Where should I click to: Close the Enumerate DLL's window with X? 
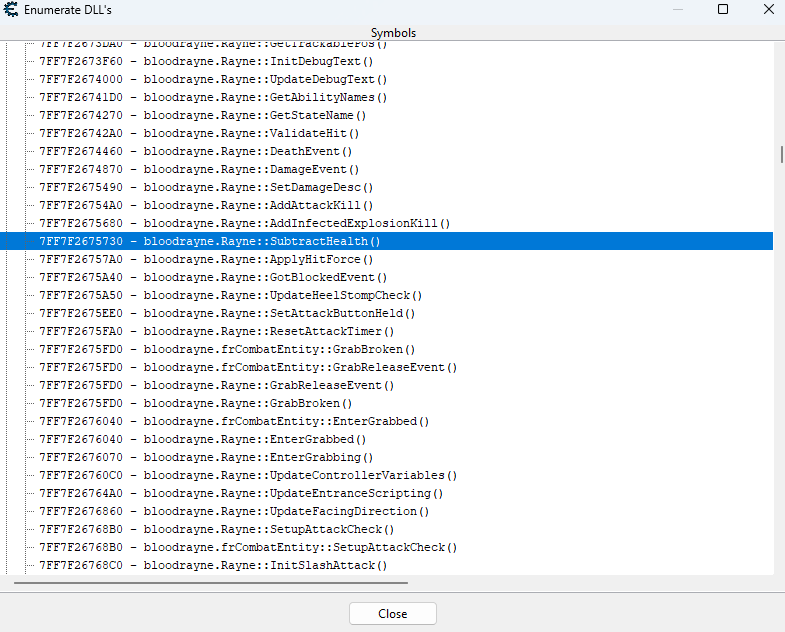click(x=769, y=9)
